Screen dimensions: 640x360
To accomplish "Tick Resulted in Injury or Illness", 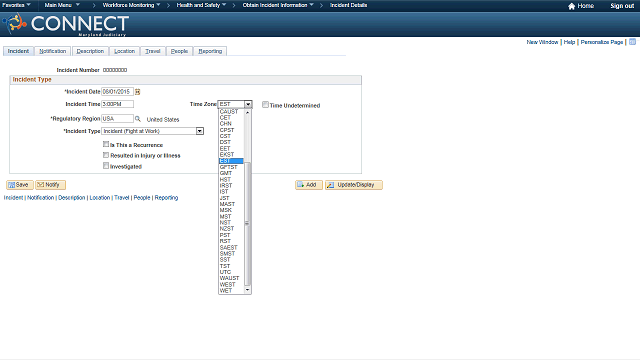I will (106, 155).
